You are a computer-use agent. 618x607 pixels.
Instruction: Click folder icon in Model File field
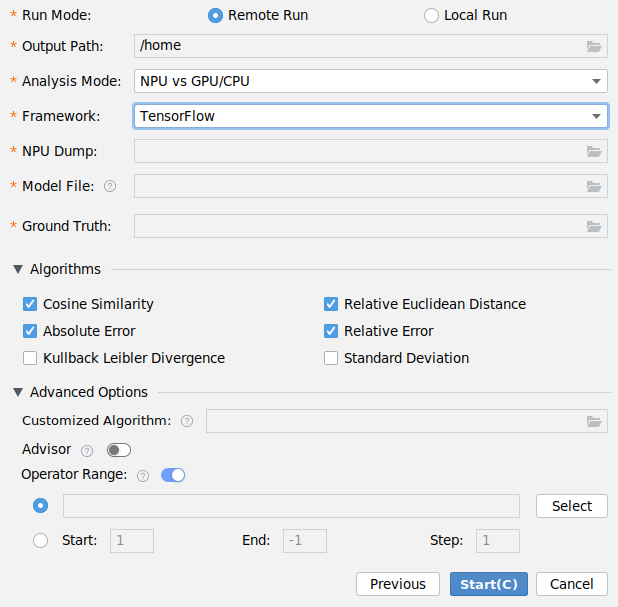(594, 186)
